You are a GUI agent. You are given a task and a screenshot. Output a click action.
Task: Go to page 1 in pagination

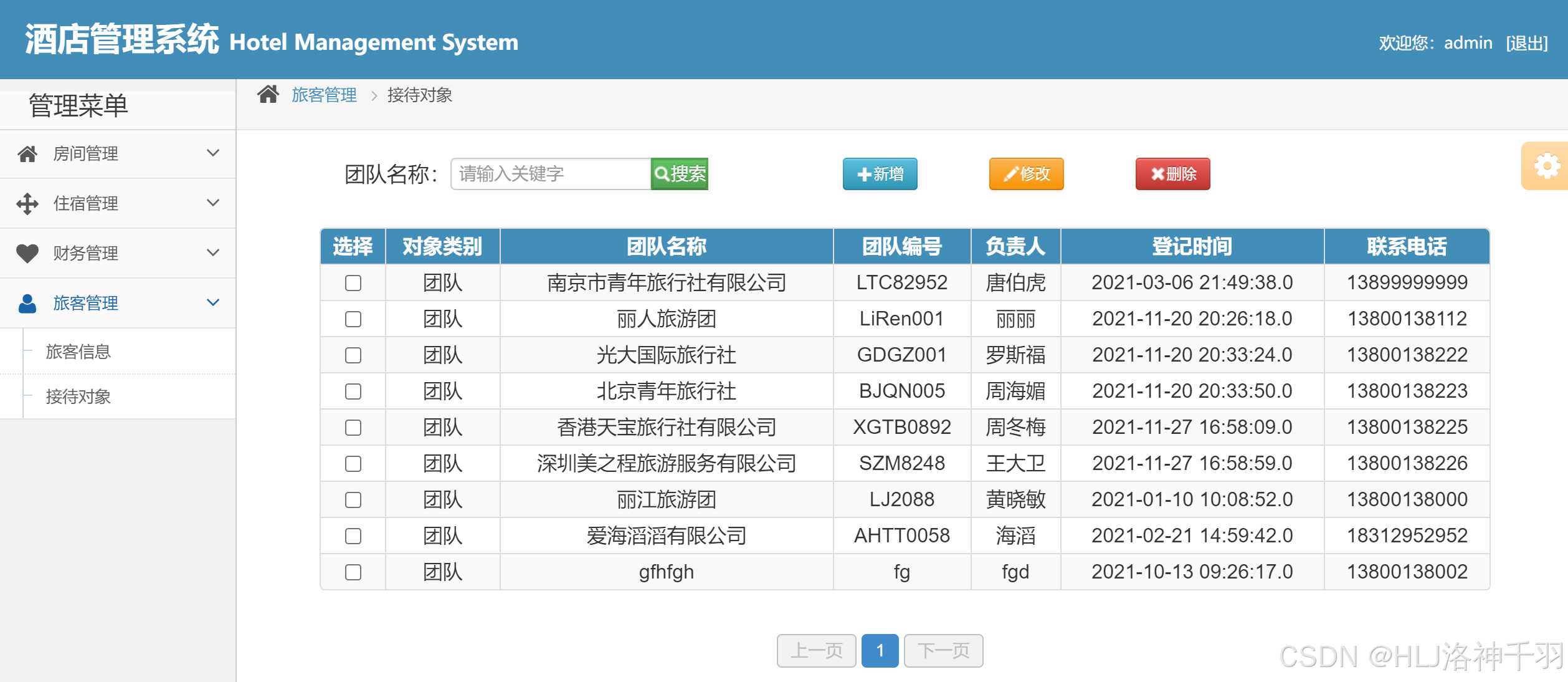click(880, 651)
